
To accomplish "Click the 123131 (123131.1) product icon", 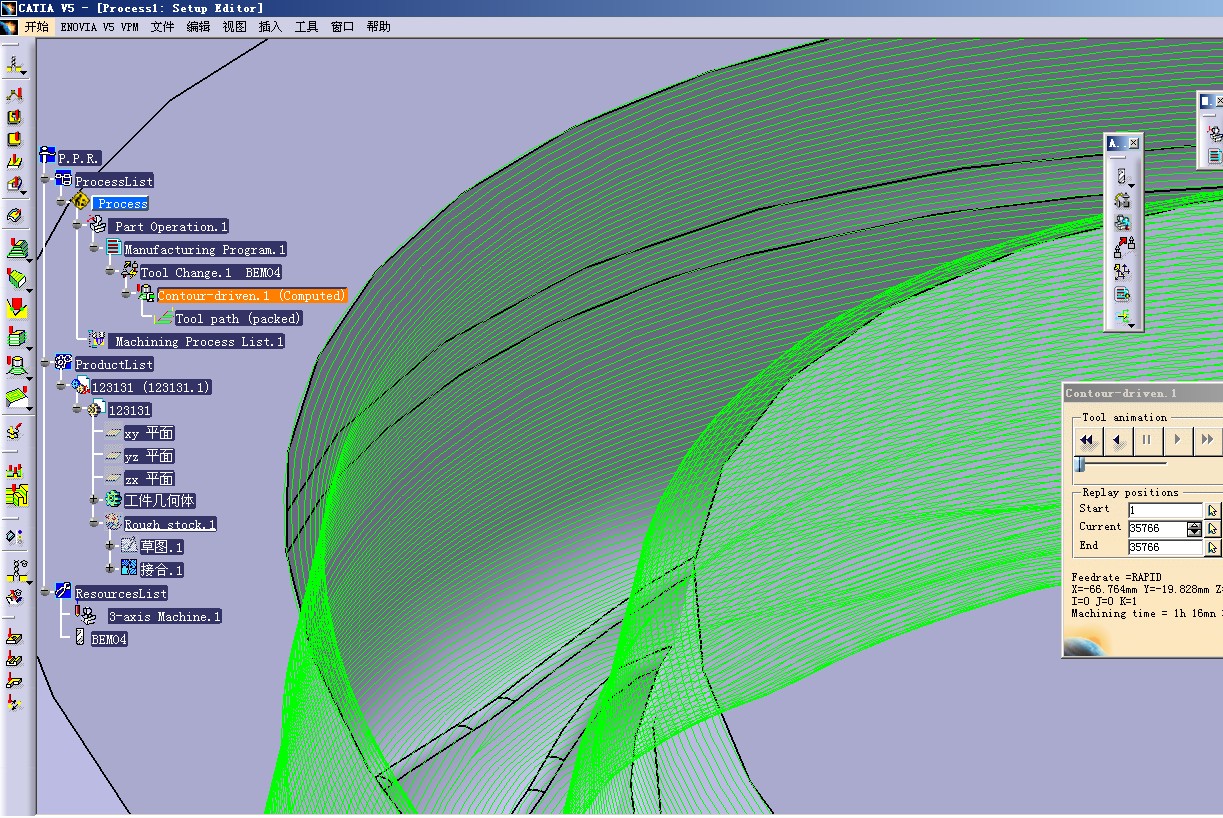I will (81, 386).
